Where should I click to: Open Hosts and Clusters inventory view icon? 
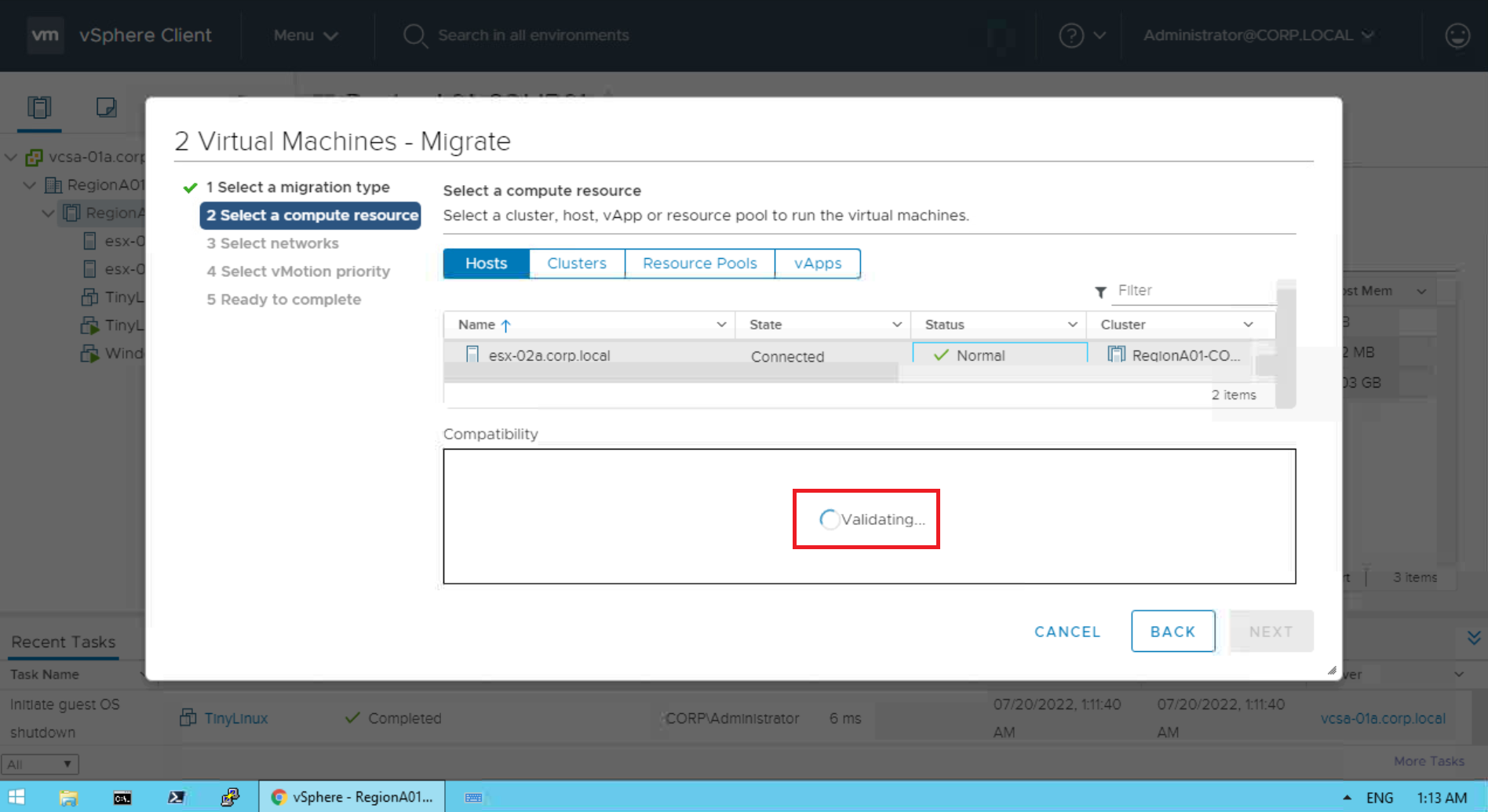[39, 107]
